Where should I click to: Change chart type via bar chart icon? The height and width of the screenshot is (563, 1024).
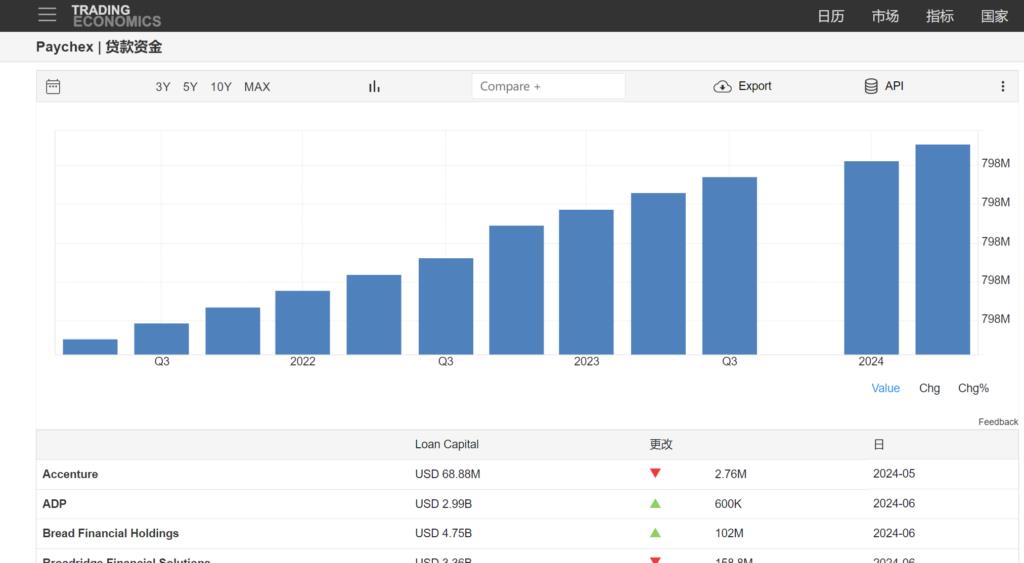[x=374, y=86]
